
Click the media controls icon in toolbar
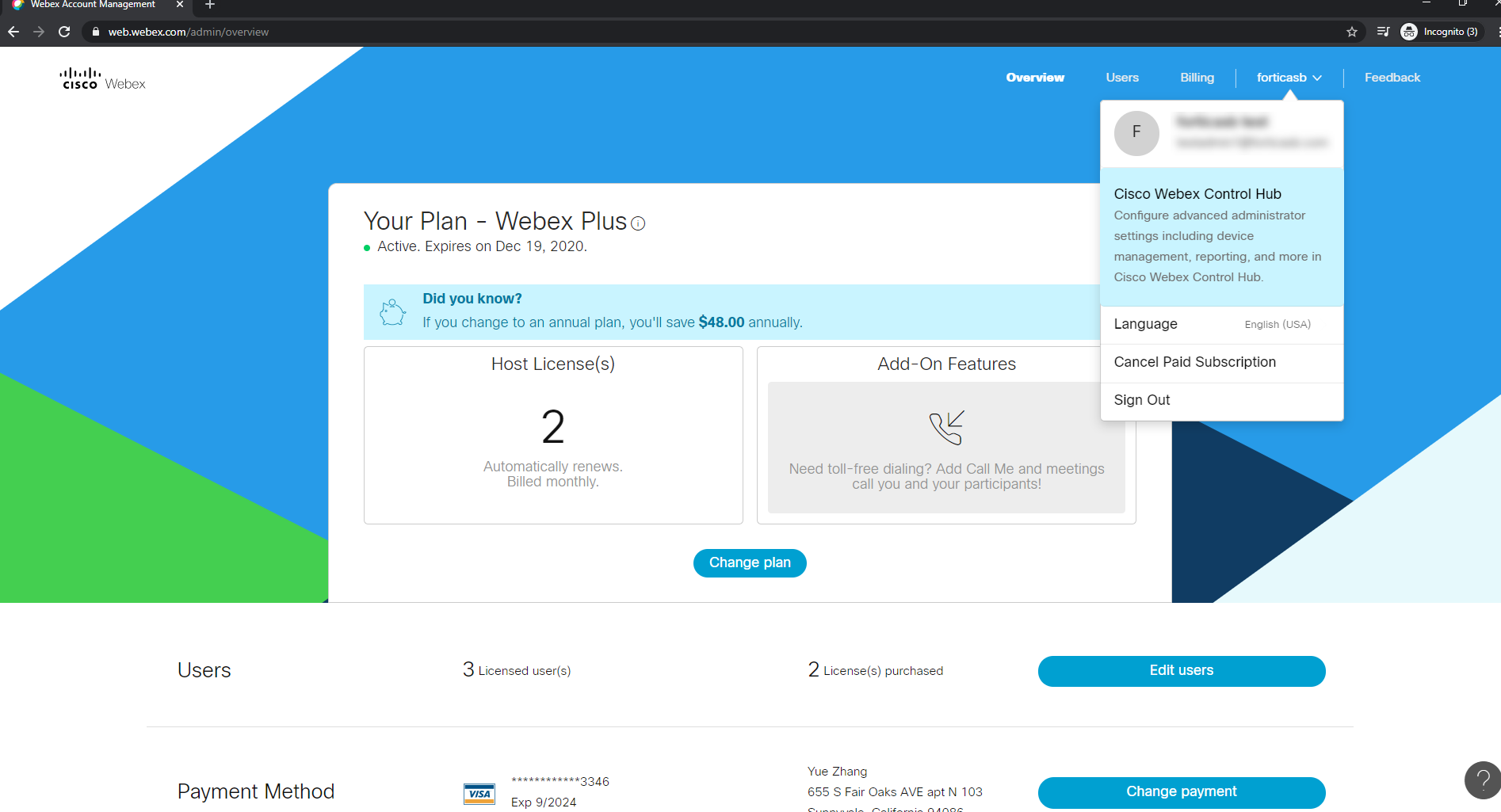click(1382, 32)
